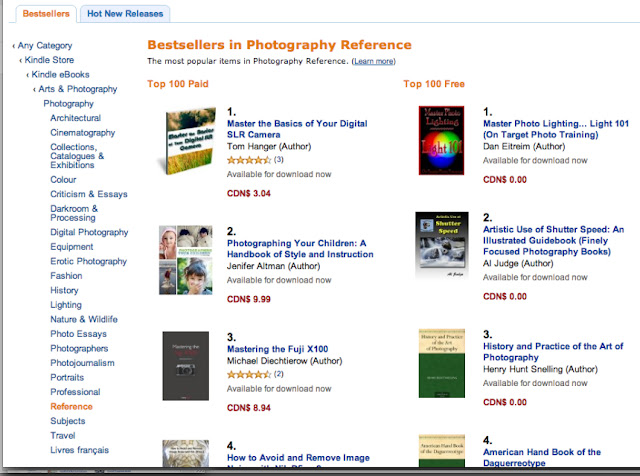Image resolution: width=640 pixels, height=476 pixels.
Task: Open the Photojournalism category link
Action: [82, 363]
